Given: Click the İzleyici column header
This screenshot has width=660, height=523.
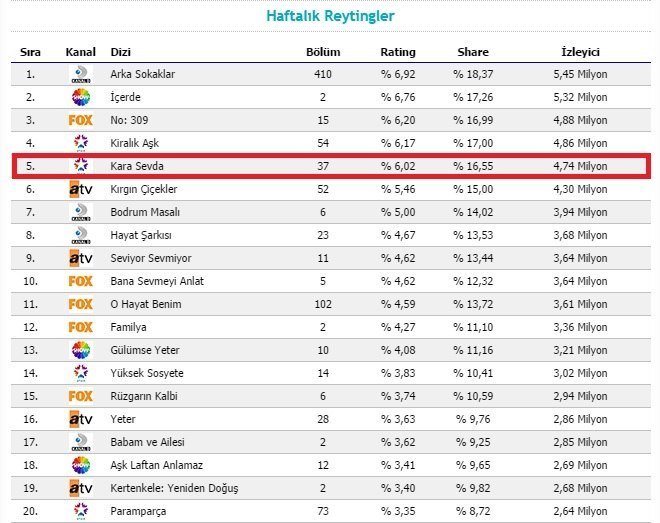Looking at the screenshot, I should (x=580, y=52).
